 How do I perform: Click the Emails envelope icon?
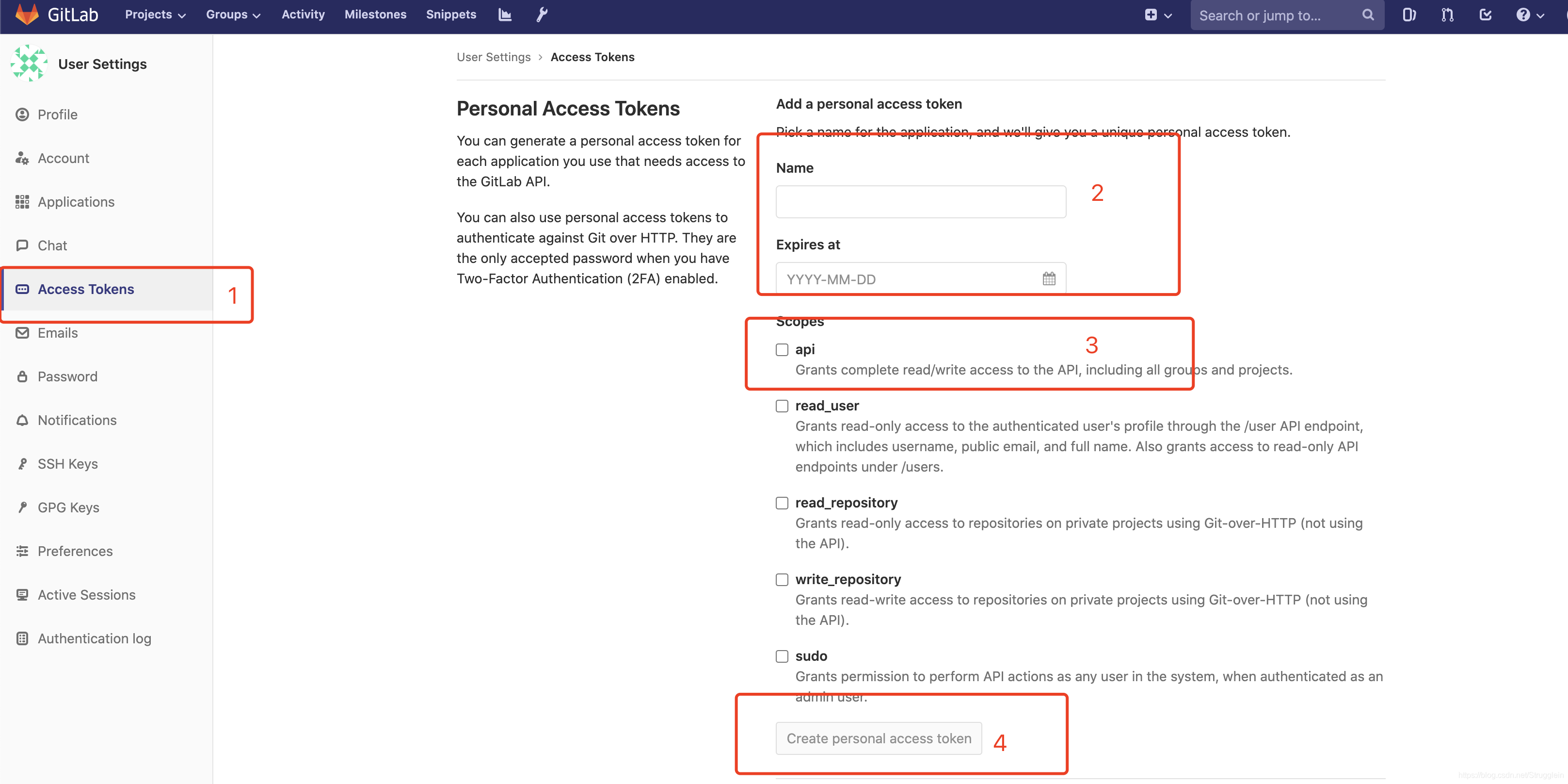[x=22, y=333]
